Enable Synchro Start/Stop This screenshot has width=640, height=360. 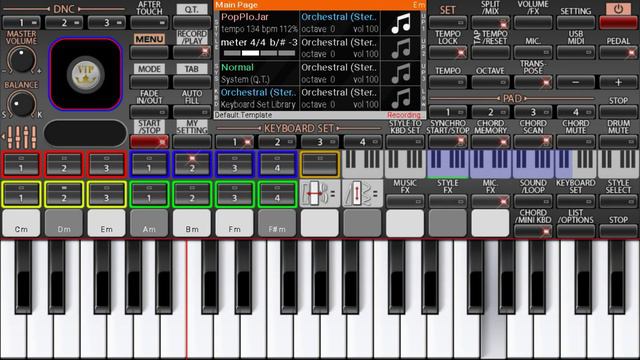[448, 142]
